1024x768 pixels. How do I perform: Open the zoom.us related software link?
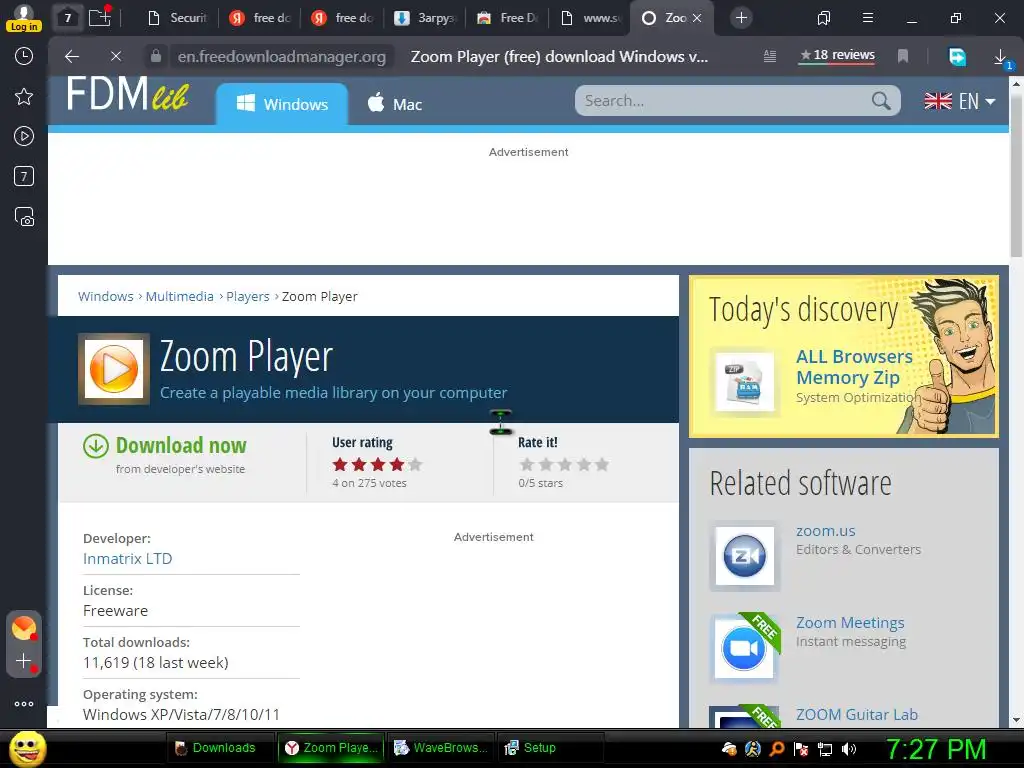tap(825, 531)
